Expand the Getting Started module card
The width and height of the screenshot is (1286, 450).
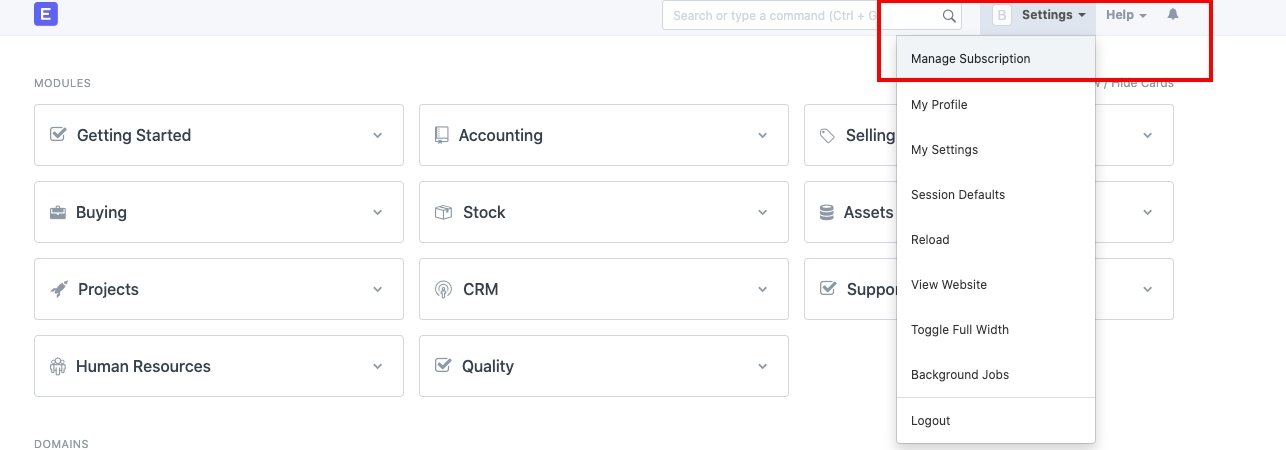[378, 135]
